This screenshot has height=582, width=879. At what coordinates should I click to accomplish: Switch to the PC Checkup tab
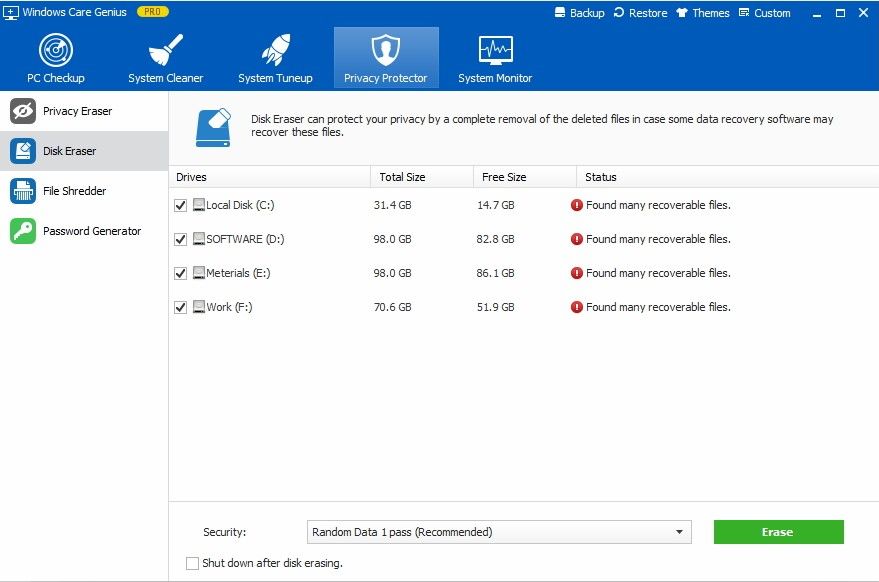pos(56,57)
